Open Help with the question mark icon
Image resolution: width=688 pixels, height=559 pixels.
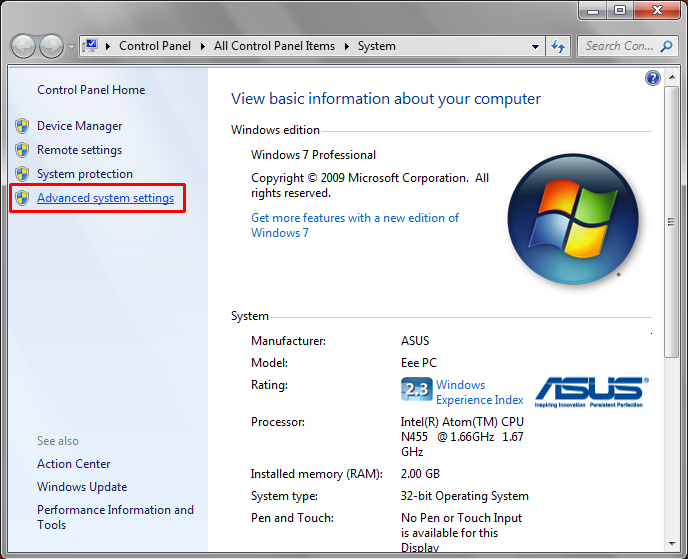652,78
